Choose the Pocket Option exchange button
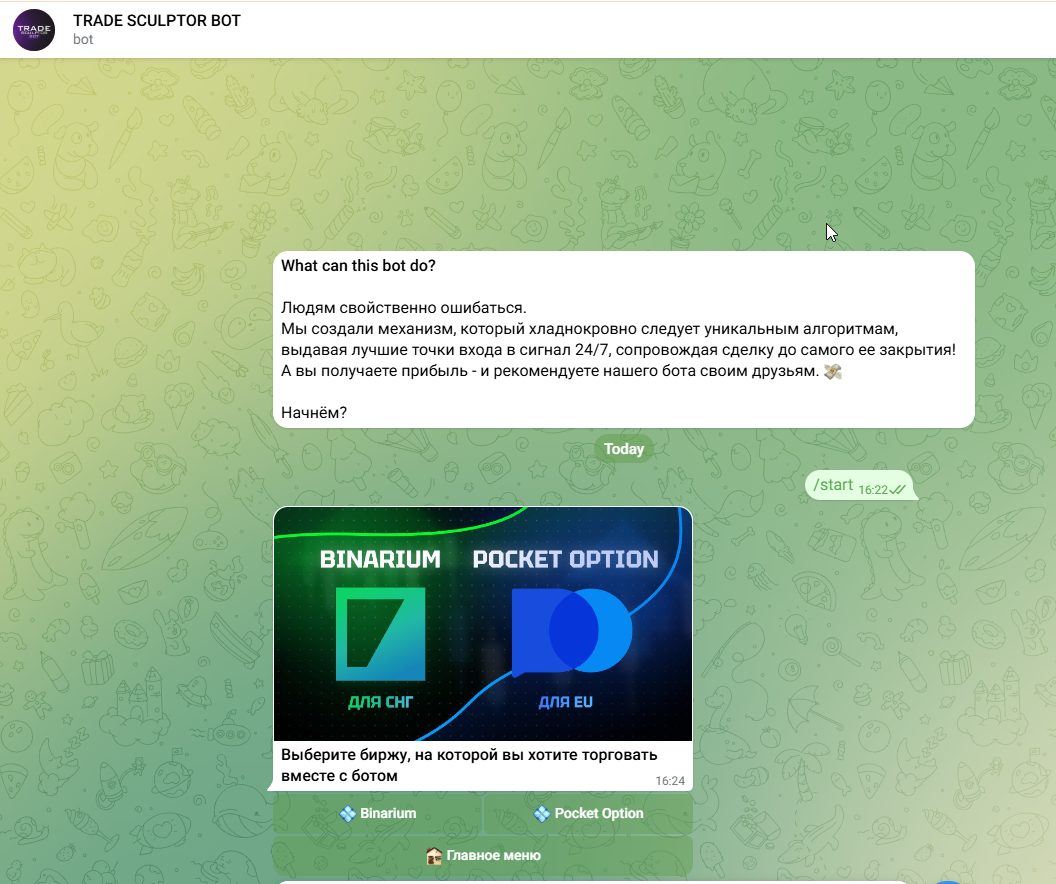This screenshot has width=1056, height=884. (588, 813)
